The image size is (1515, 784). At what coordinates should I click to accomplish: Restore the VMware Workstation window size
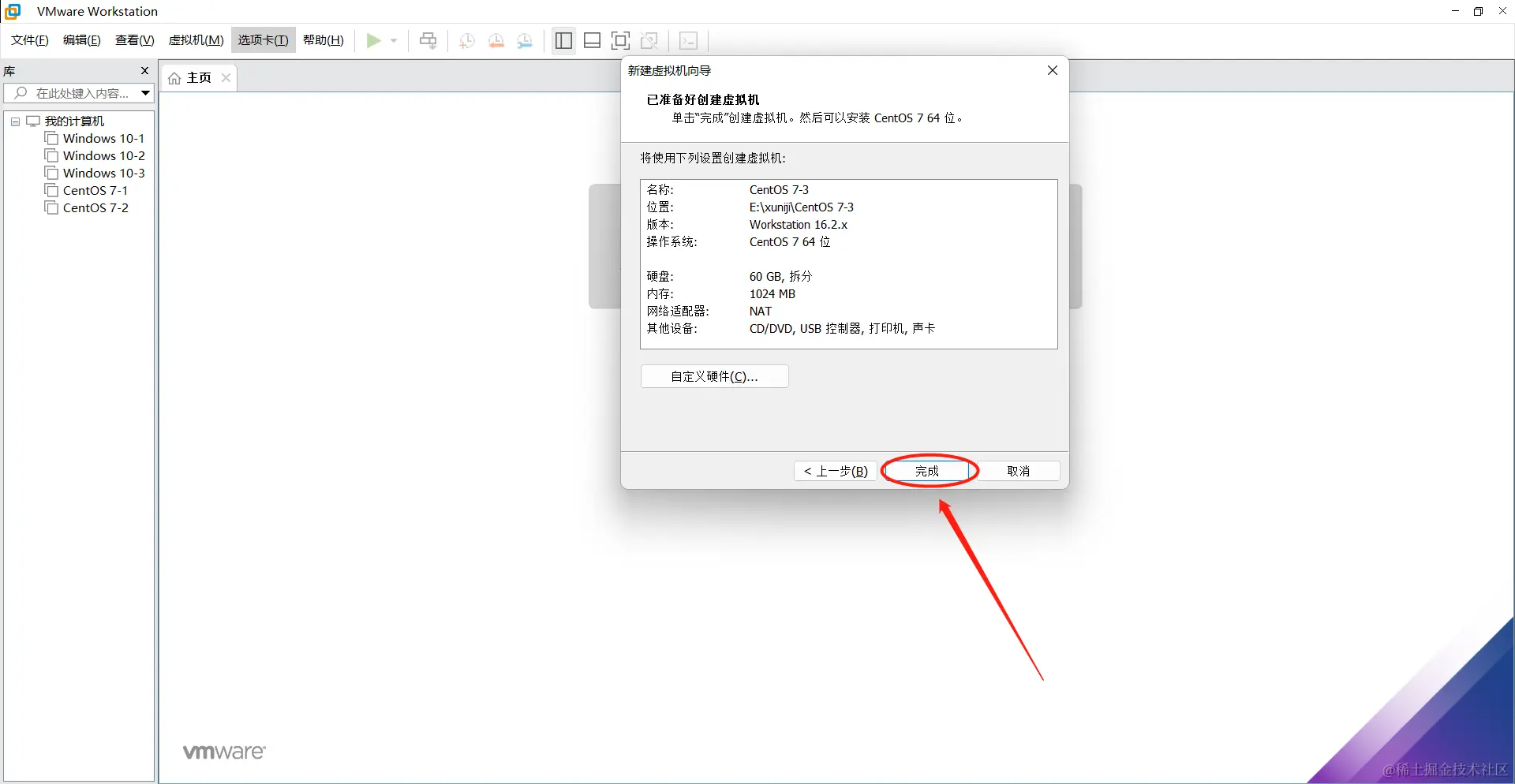(1478, 11)
